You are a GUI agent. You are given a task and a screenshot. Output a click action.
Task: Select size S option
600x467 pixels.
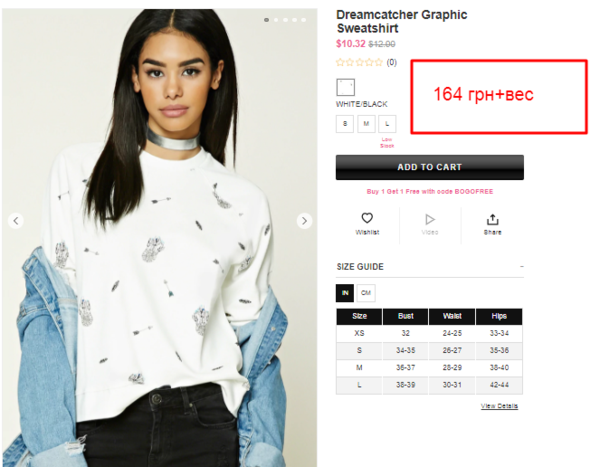(x=345, y=124)
